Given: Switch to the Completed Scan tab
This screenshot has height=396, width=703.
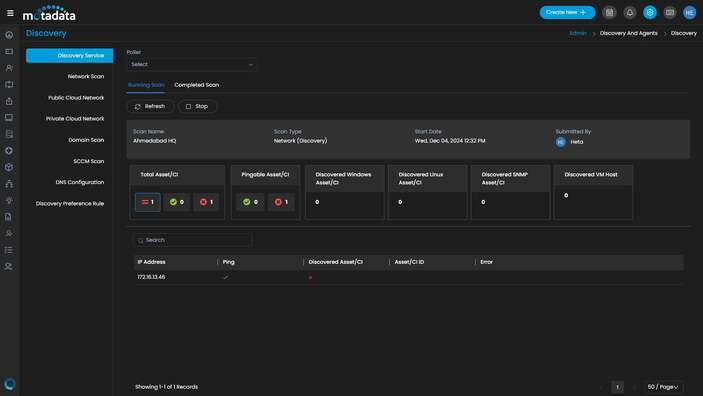Looking at the screenshot, I should [196, 85].
